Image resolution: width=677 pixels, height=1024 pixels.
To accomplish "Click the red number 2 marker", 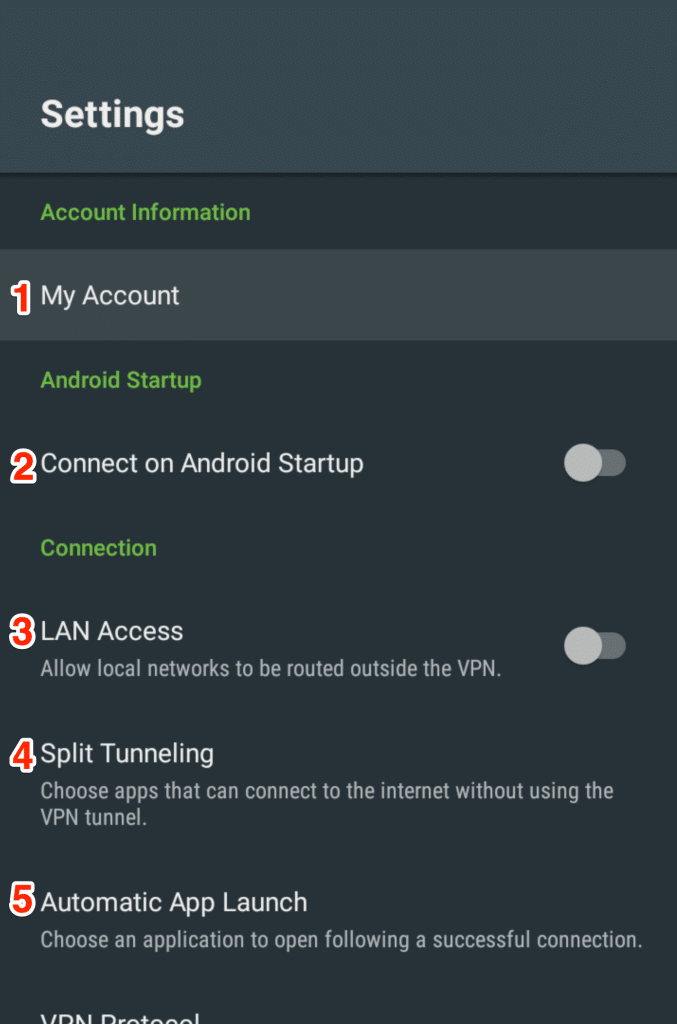I will click(24, 466).
